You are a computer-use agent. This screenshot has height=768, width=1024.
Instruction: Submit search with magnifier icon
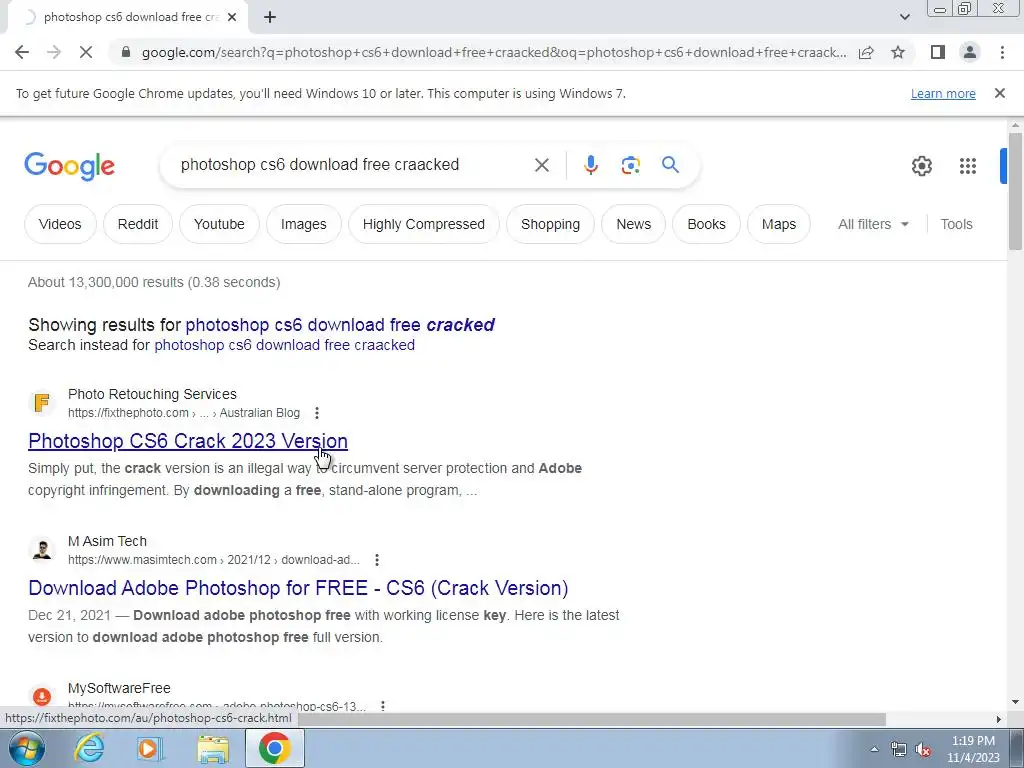670,165
